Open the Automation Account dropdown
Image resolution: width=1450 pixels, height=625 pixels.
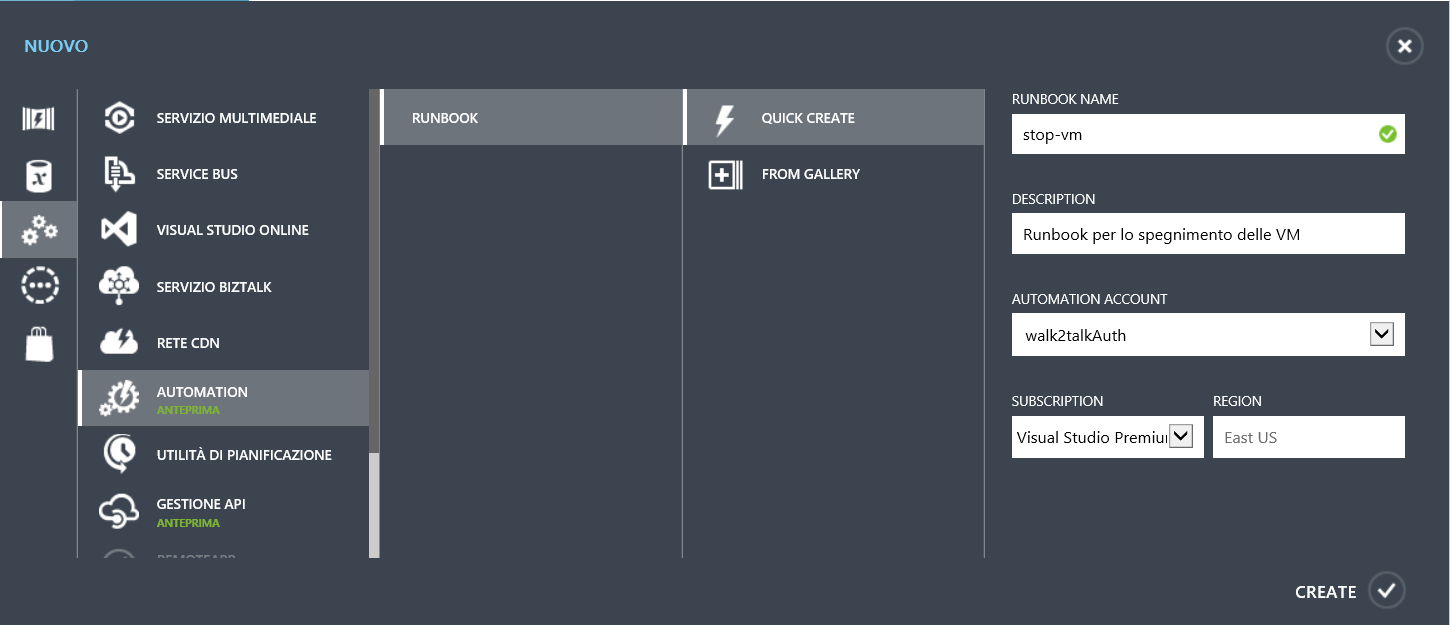tap(1208, 335)
